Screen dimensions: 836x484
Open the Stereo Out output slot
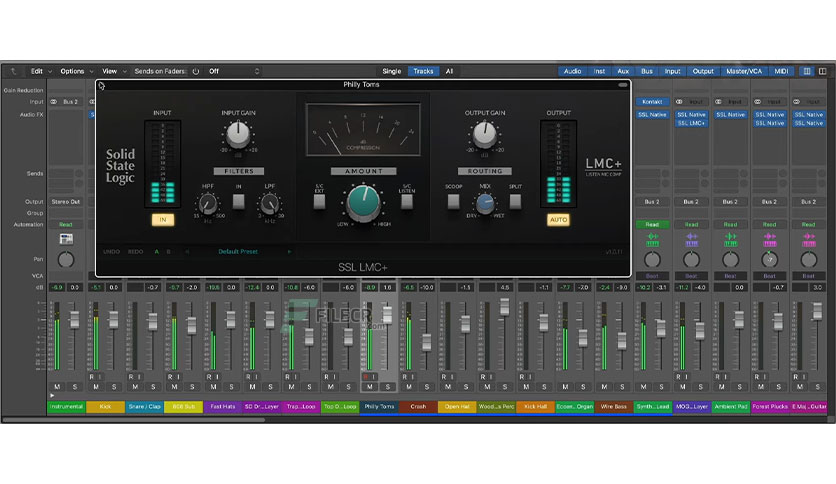tap(66, 202)
